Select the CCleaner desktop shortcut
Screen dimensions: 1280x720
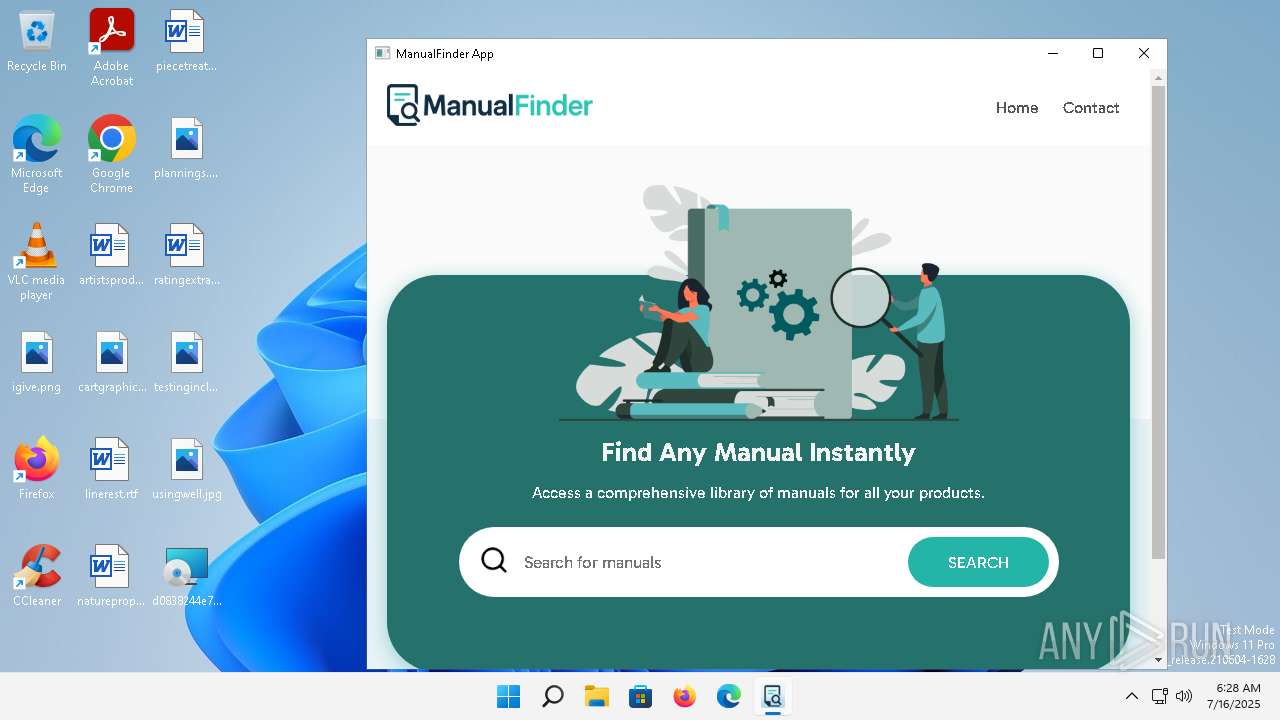(x=37, y=576)
